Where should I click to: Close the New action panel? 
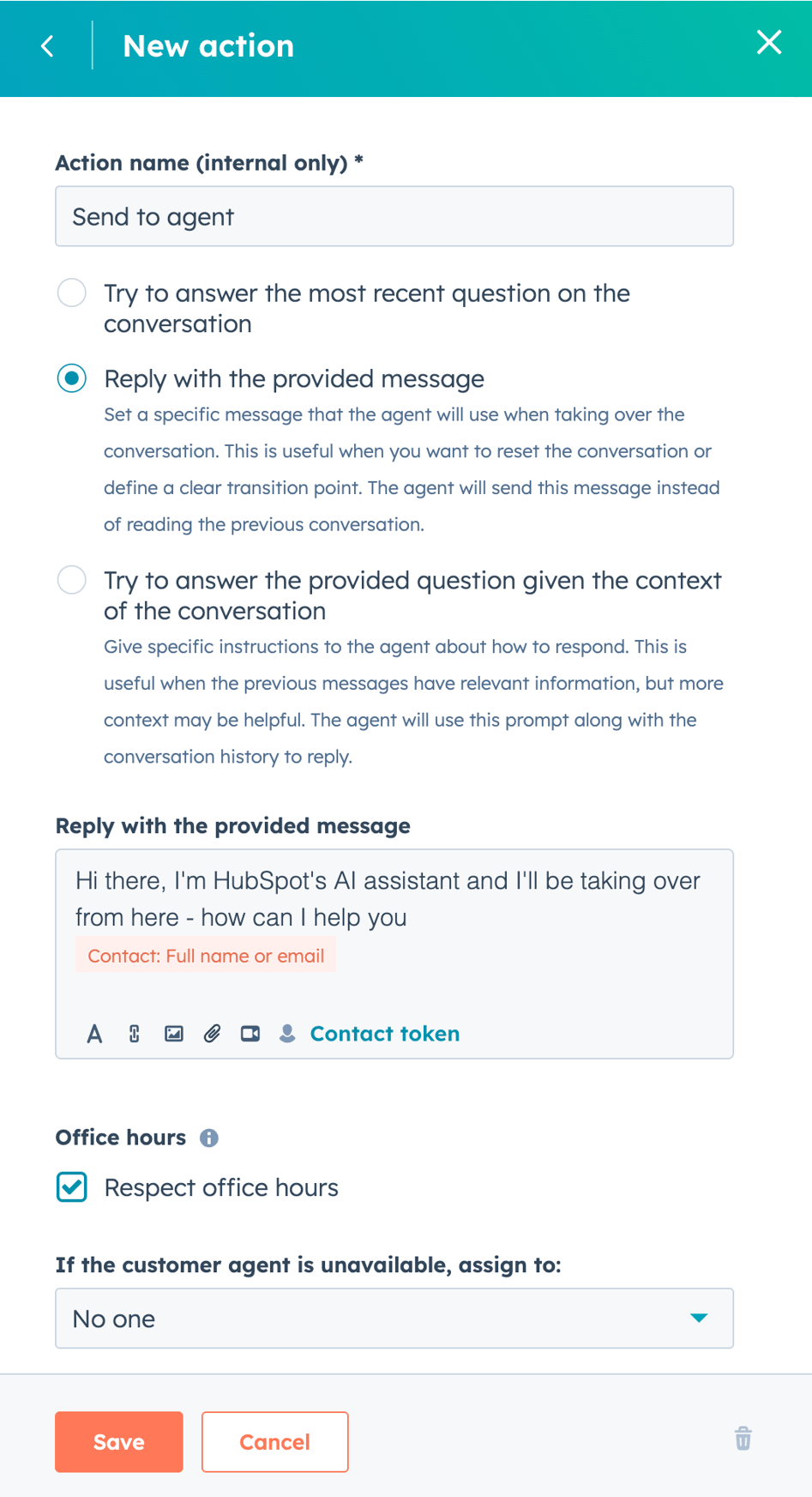coord(769,43)
